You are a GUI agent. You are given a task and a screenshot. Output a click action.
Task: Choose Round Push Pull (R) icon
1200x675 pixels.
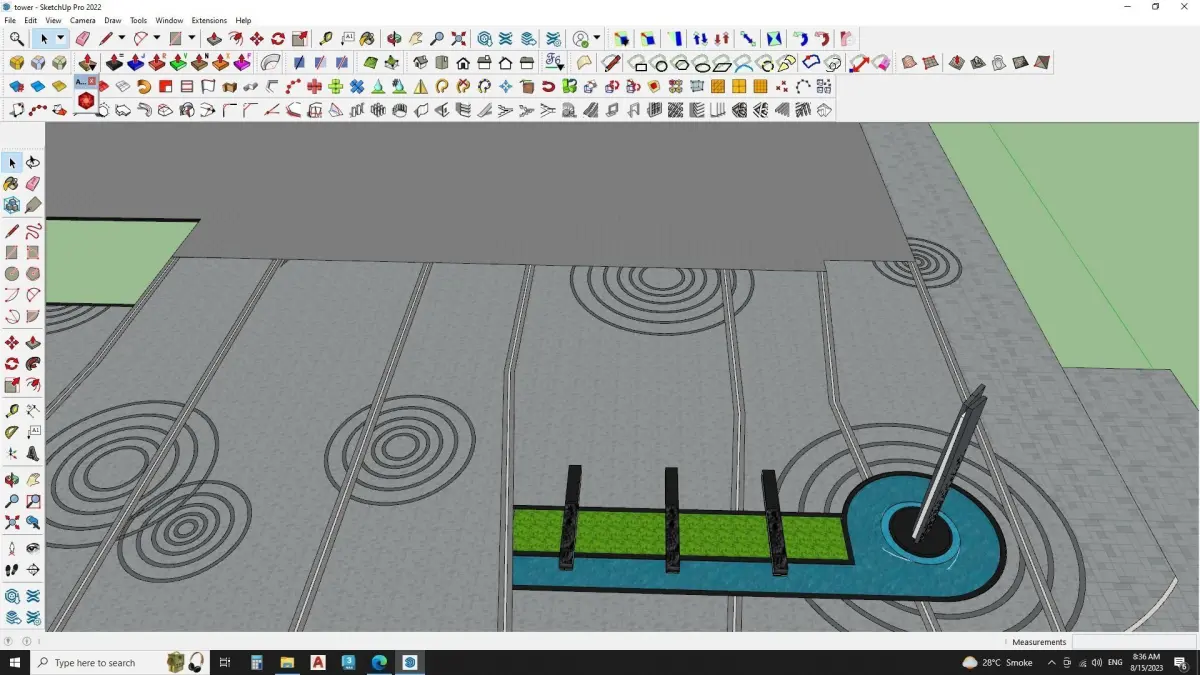(157, 62)
